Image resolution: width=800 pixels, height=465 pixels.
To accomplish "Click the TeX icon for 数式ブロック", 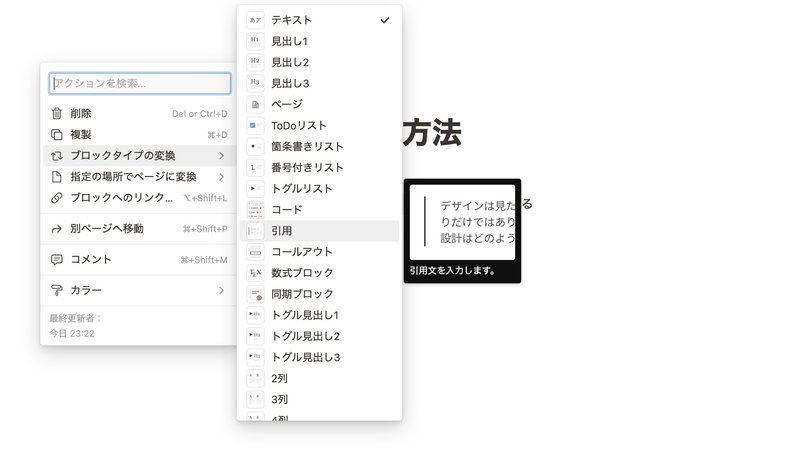I will click(256, 273).
